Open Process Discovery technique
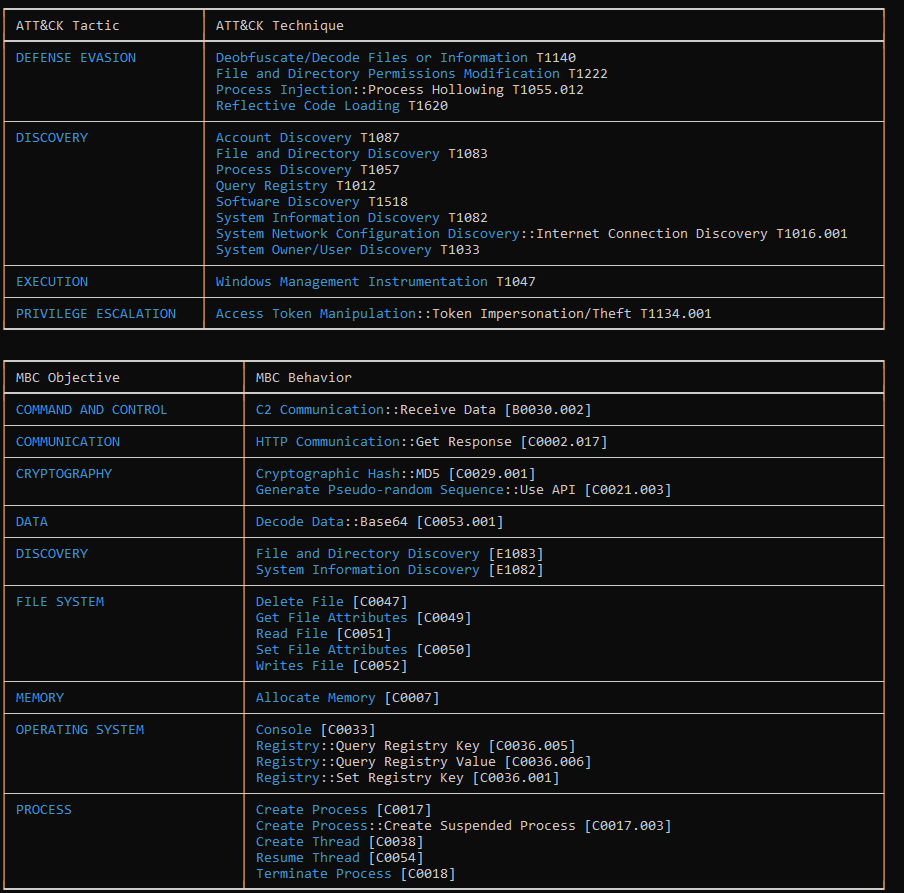This screenshot has width=904, height=893. [x=283, y=170]
